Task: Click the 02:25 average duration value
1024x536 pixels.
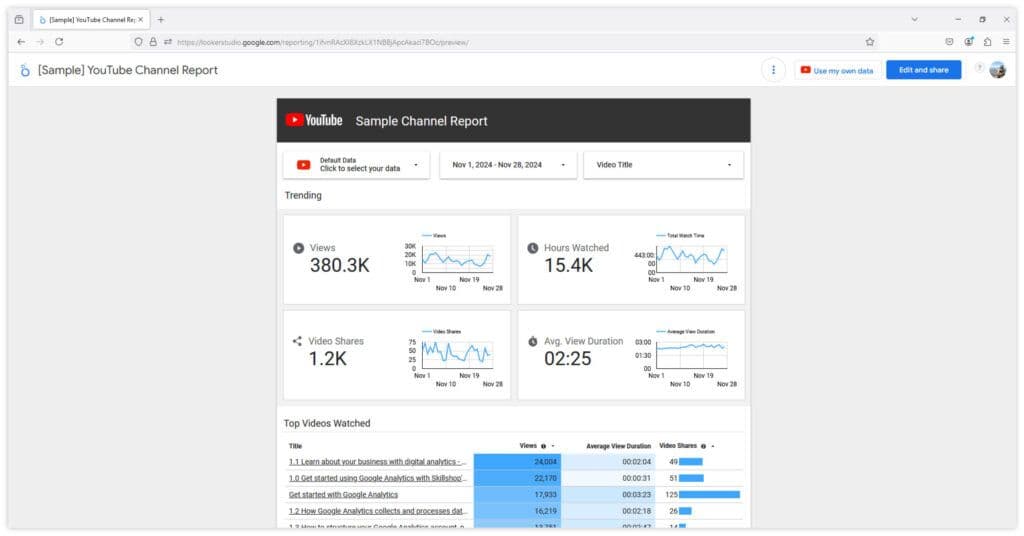Action: click(568, 358)
